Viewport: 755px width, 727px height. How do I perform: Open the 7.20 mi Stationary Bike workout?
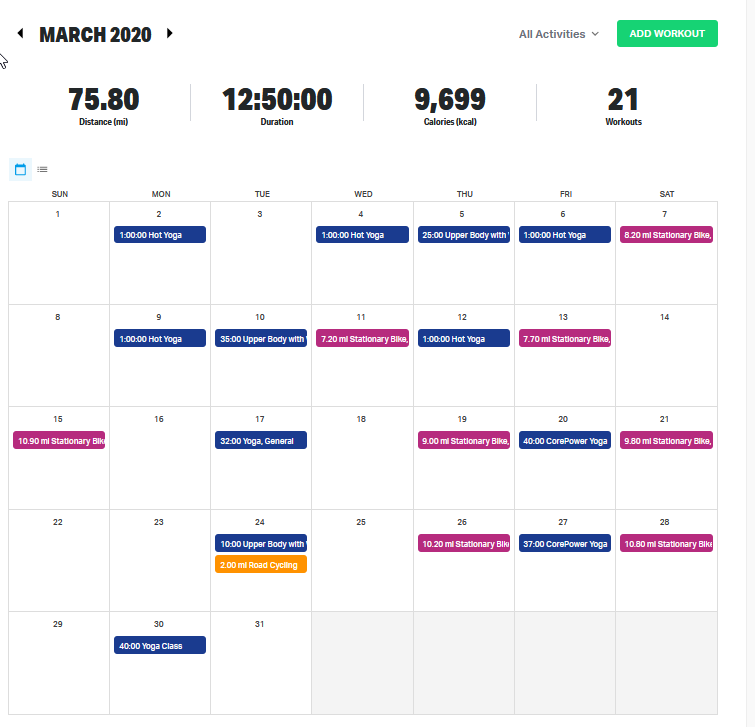tap(362, 339)
